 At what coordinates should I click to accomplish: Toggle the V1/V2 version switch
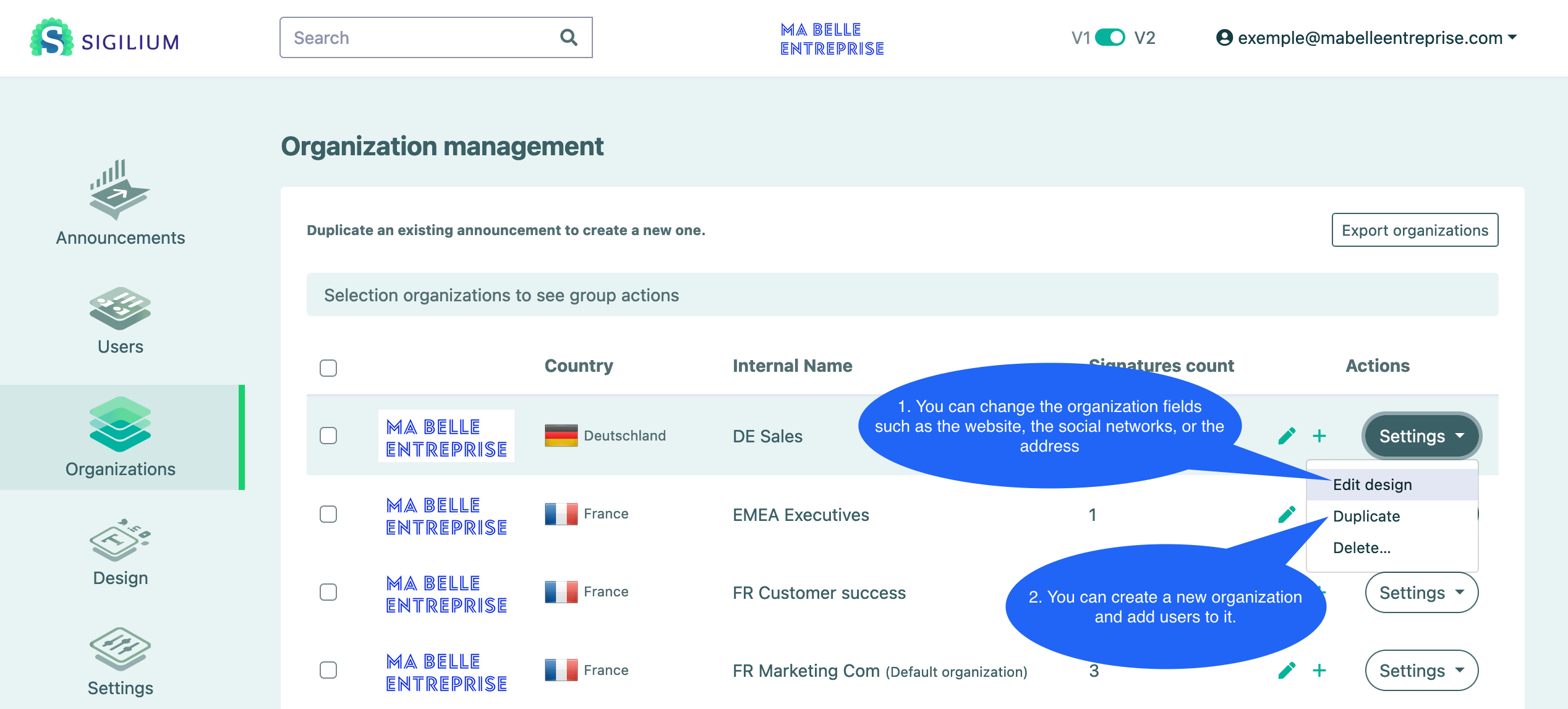[x=1110, y=38]
